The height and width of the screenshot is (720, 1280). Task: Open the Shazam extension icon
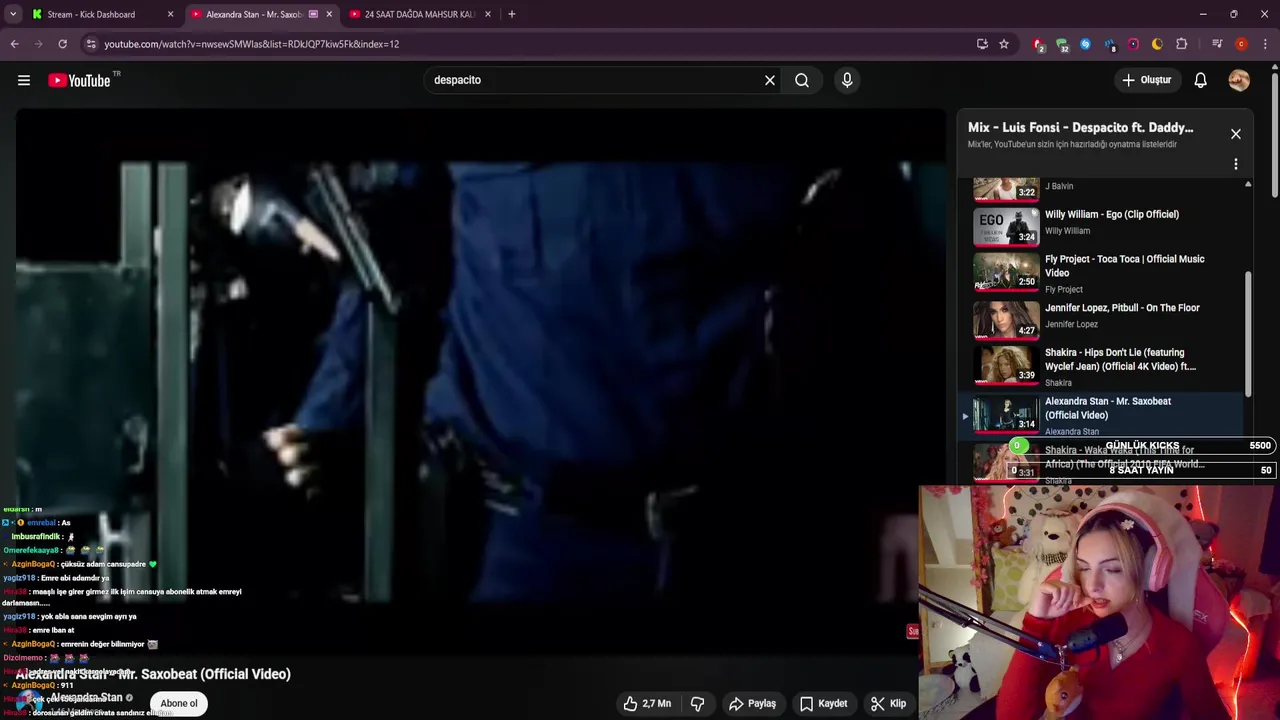1085,44
